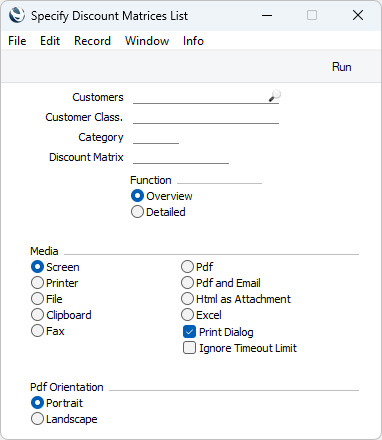Image resolution: width=382 pixels, height=440 pixels.
Task: Focus the Category field
Action: 156,137
